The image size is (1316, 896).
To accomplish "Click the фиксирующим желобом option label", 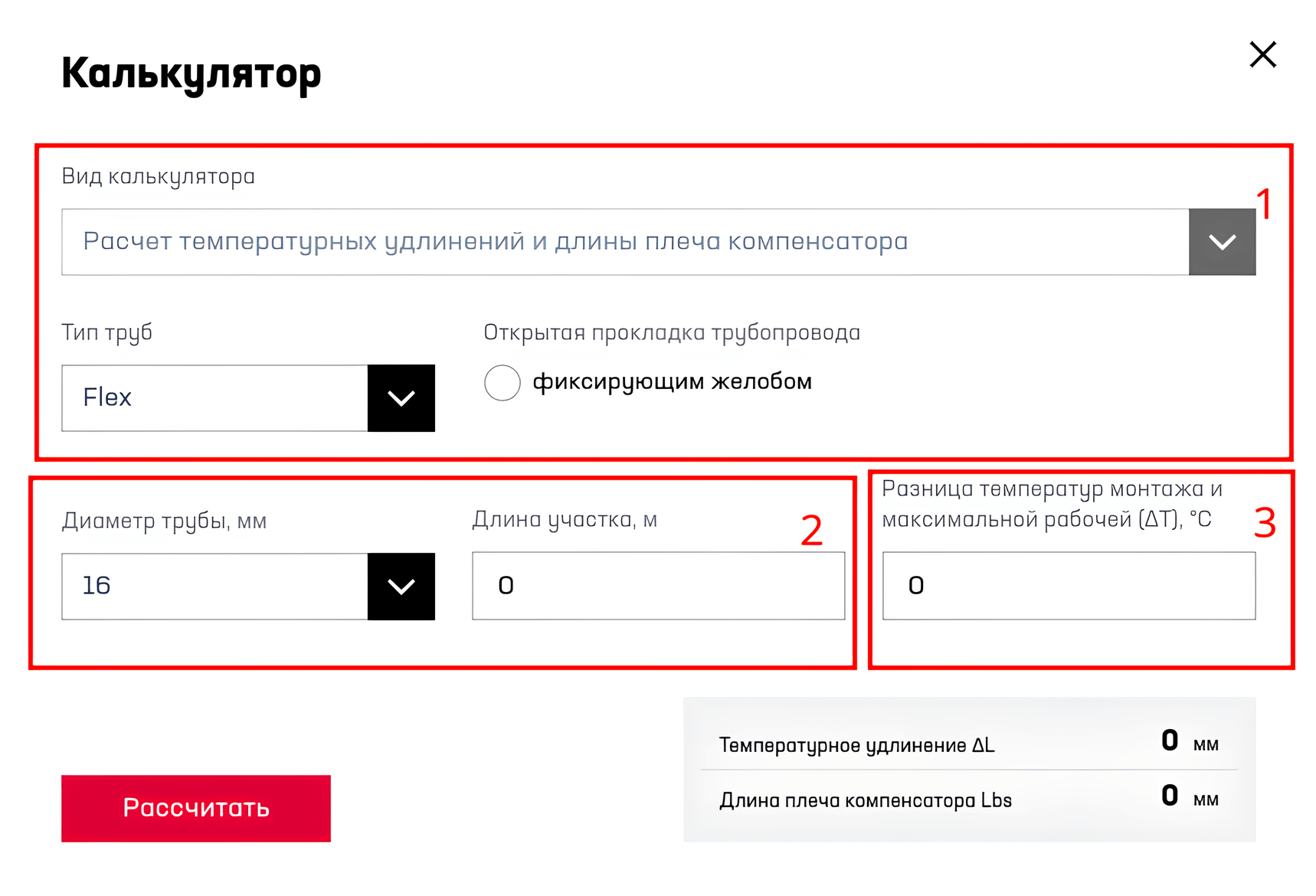I will (x=672, y=381).
